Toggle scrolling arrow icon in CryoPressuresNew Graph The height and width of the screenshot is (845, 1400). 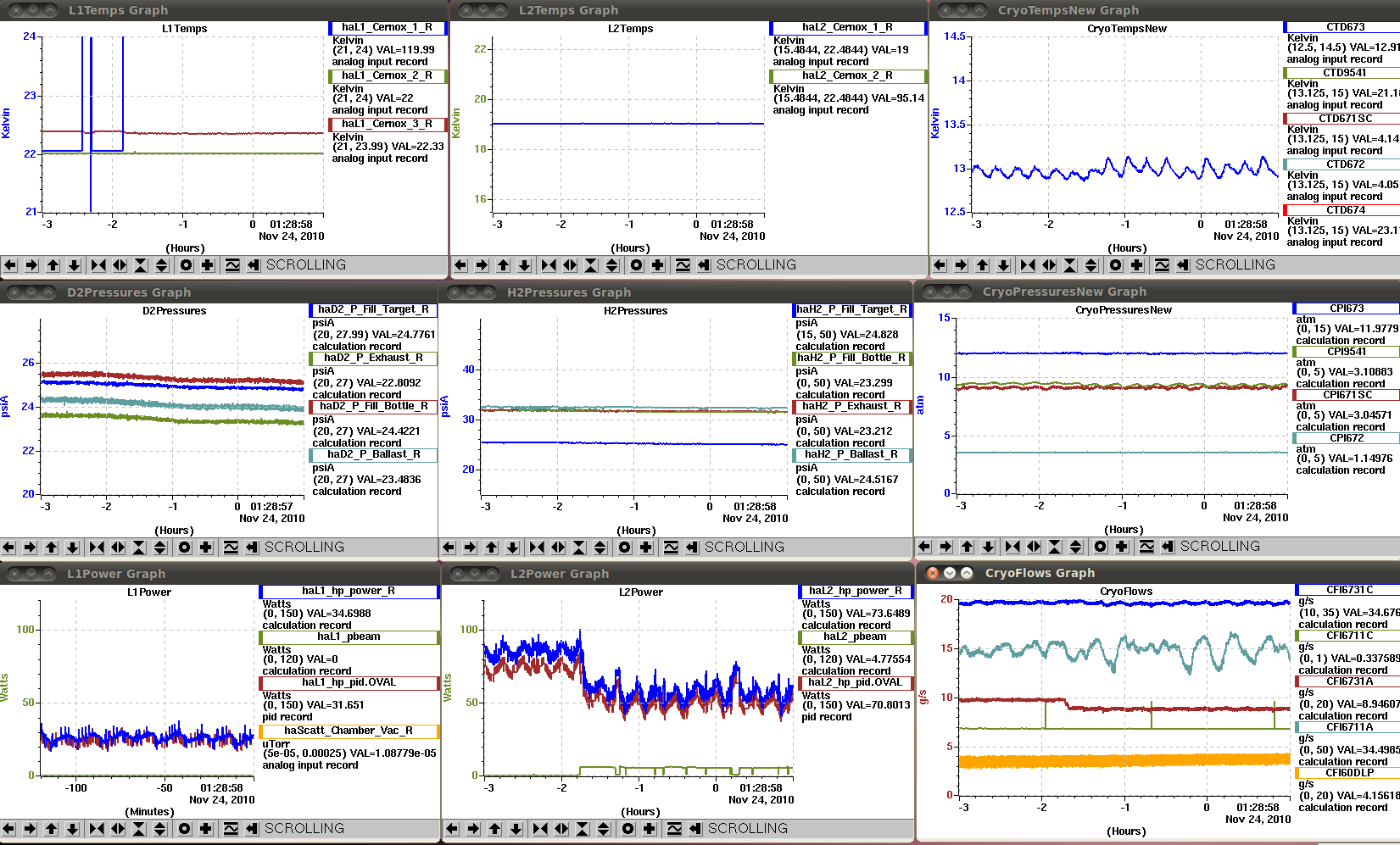click(1168, 547)
